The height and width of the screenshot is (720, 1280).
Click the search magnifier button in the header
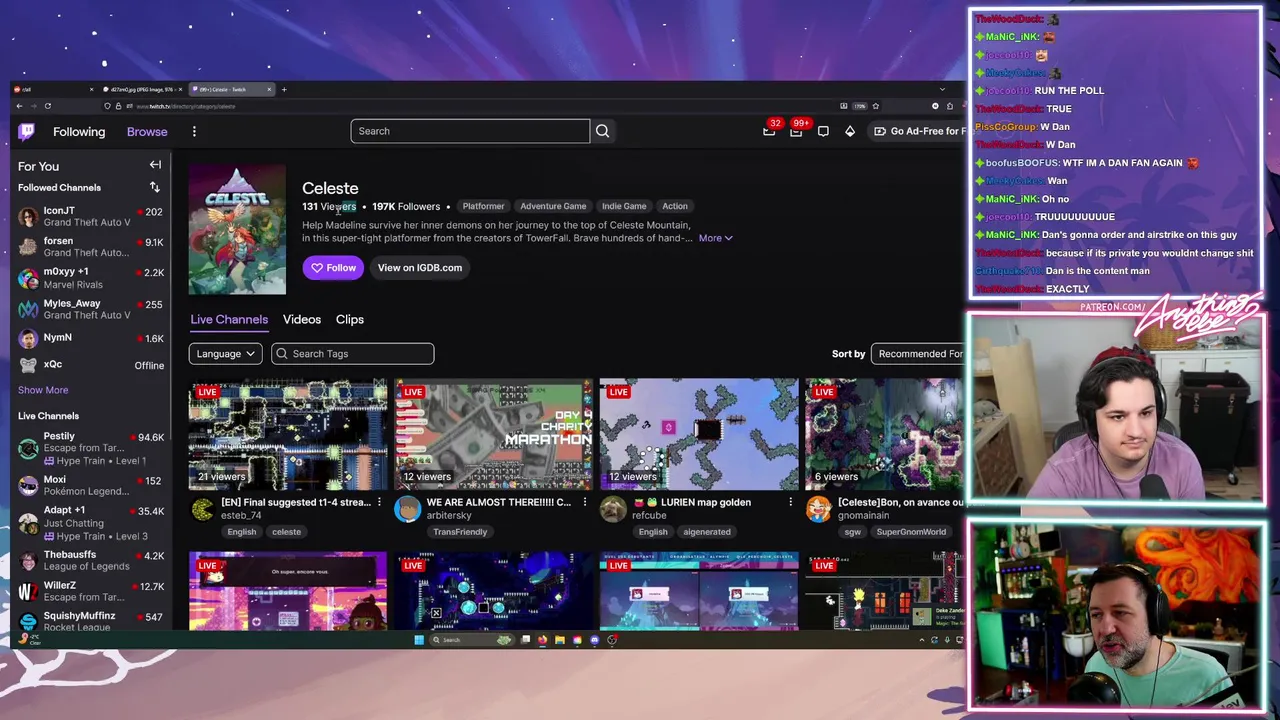[x=602, y=131]
